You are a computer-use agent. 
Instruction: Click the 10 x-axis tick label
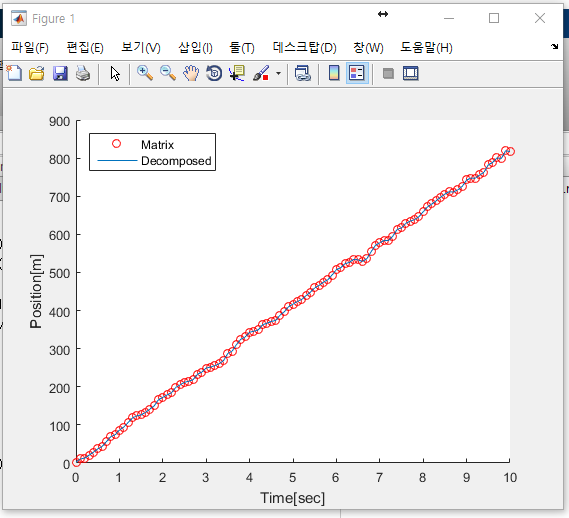pyautogui.click(x=510, y=478)
